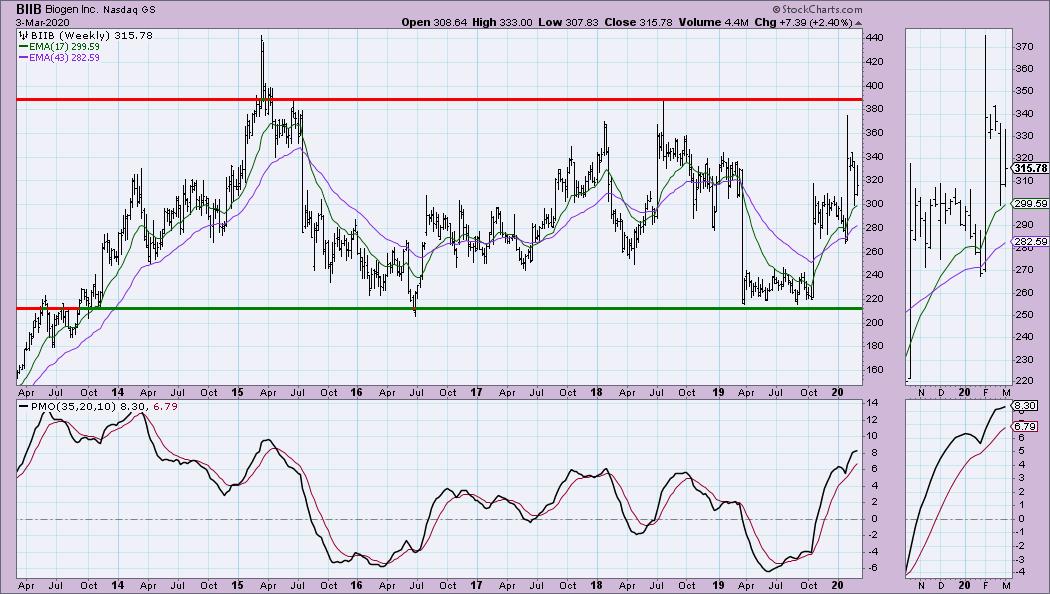This screenshot has height=594, width=1050.
Task: Click the boxed 6.79 PMO tag on right axis
Action: 1026,427
